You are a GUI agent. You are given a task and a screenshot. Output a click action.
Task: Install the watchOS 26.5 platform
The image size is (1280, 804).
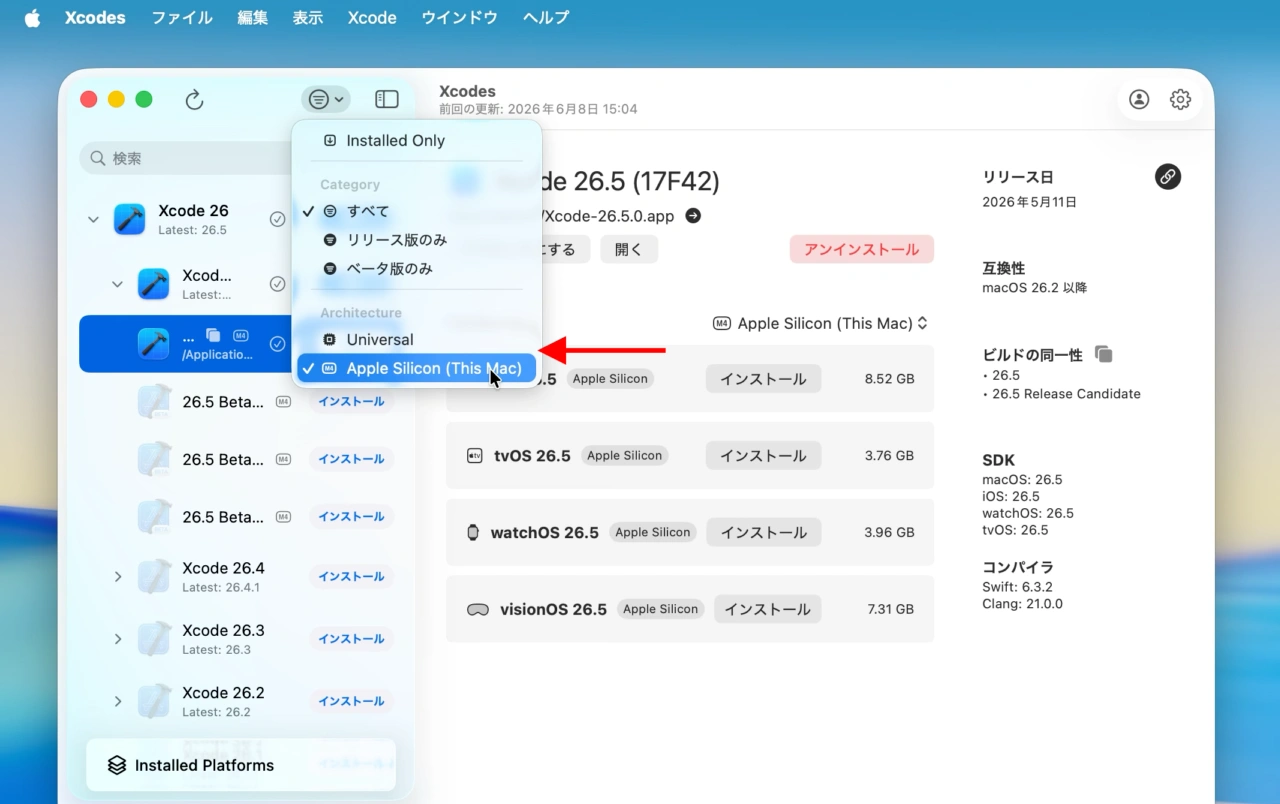tap(763, 532)
